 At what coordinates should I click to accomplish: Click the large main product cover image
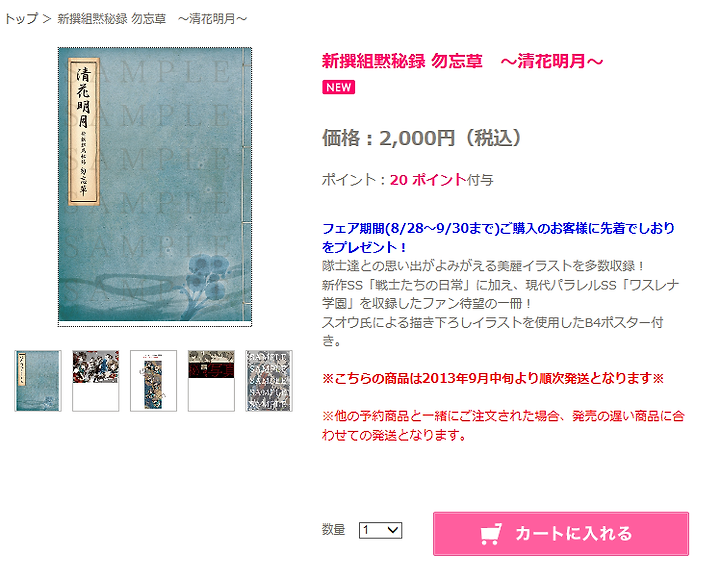(x=155, y=187)
